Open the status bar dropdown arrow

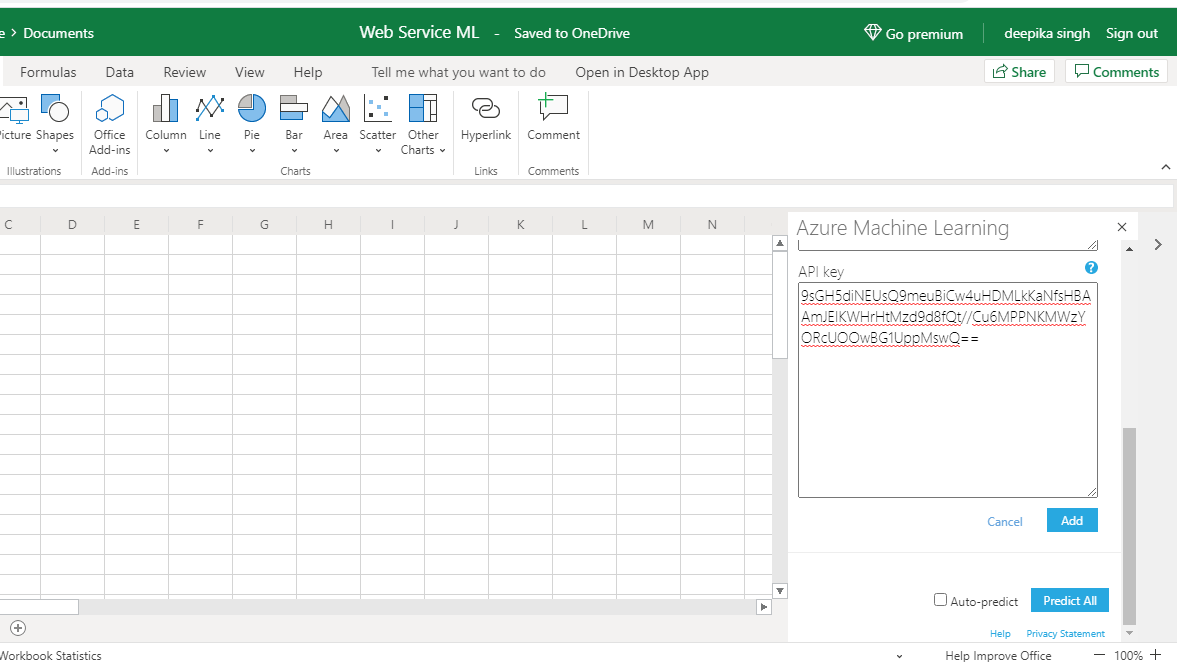point(899,656)
